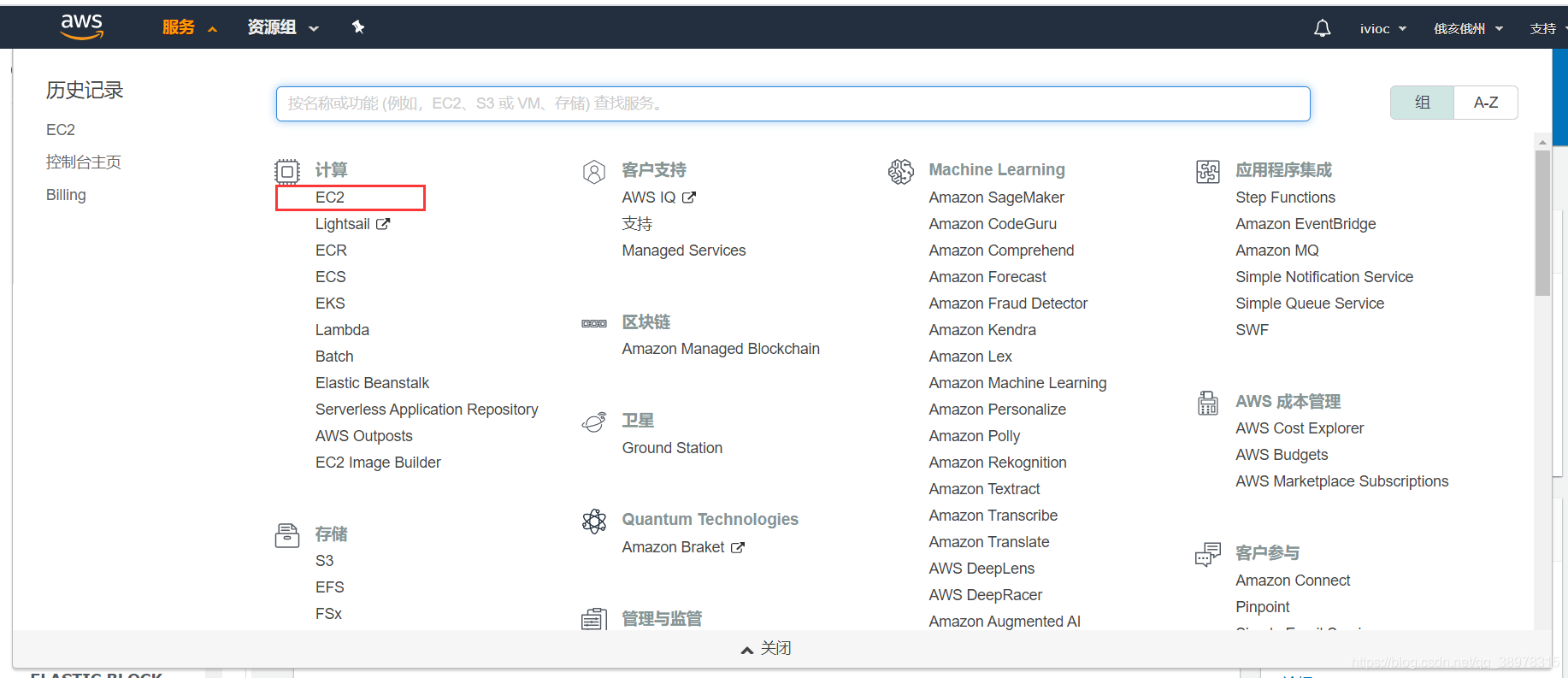Open ECS container service
Screen dimensions: 1568x678
coord(331,277)
